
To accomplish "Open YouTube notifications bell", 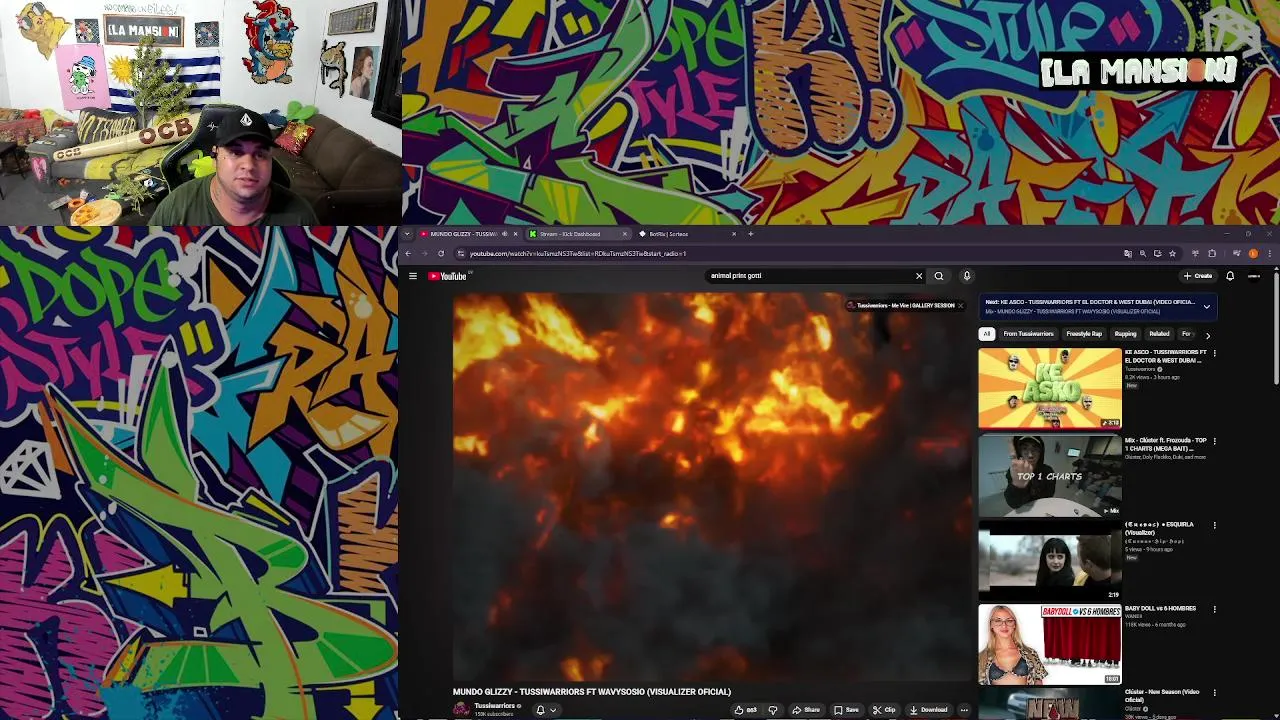I will tap(1230, 276).
